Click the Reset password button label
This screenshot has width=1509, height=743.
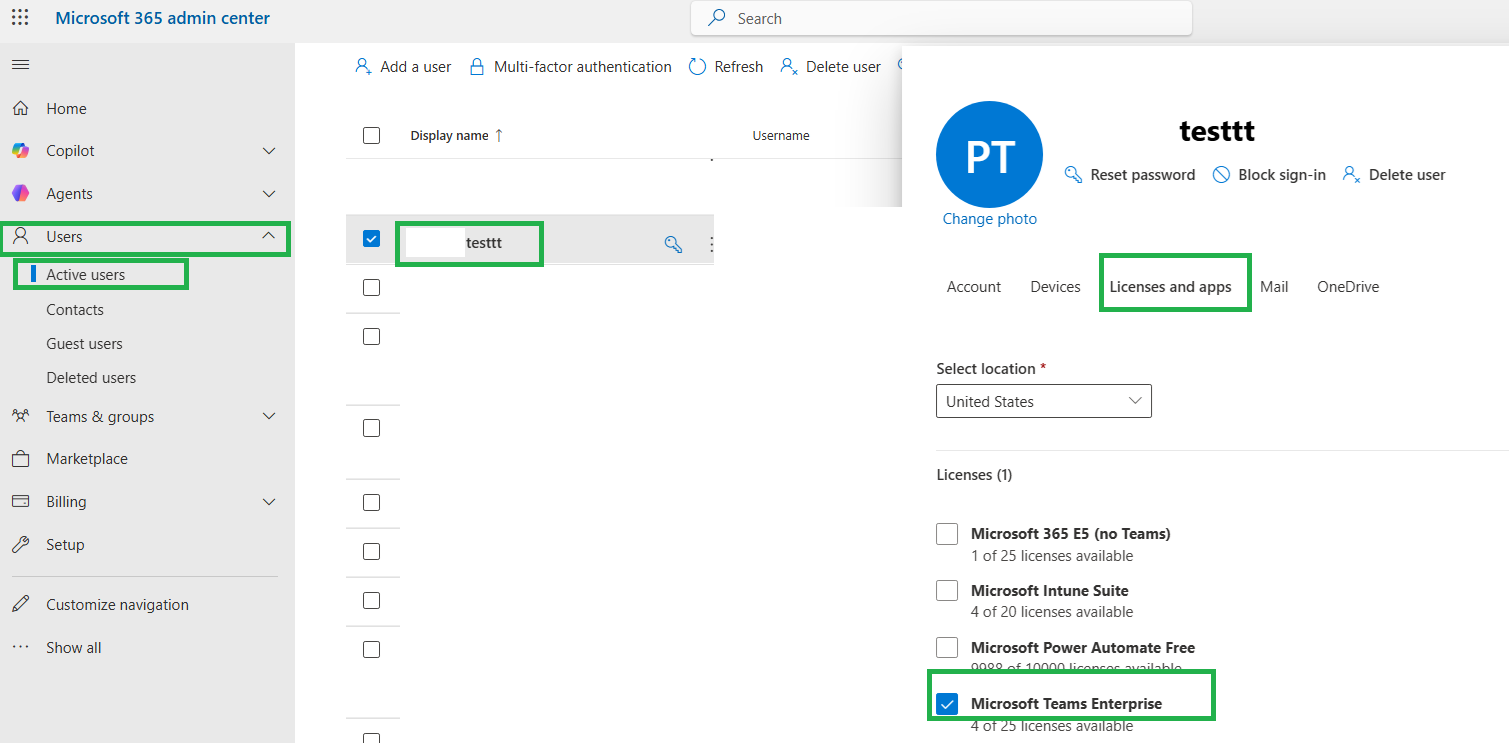tap(1143, 174)
